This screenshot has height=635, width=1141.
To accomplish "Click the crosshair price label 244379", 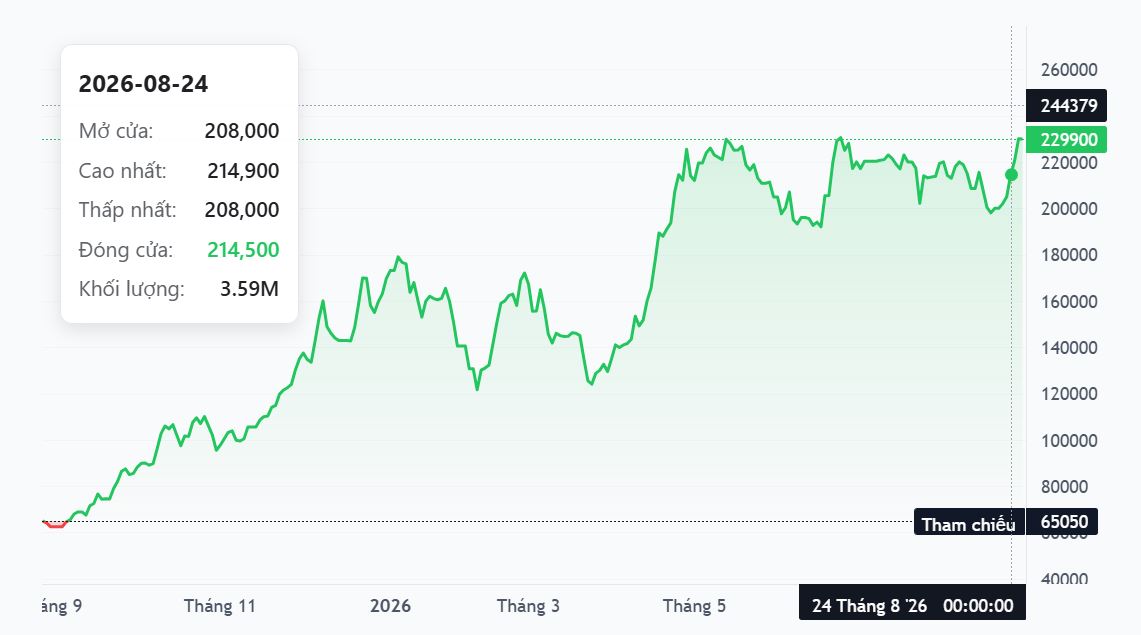I will (1066, 105).
